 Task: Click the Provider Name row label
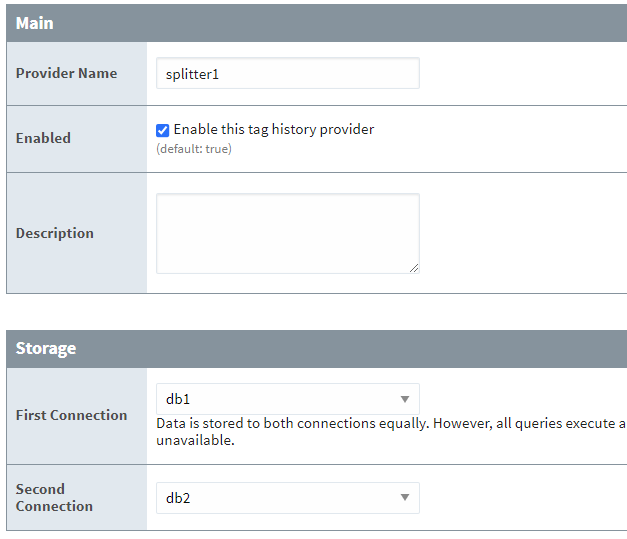tap(66, 73)
